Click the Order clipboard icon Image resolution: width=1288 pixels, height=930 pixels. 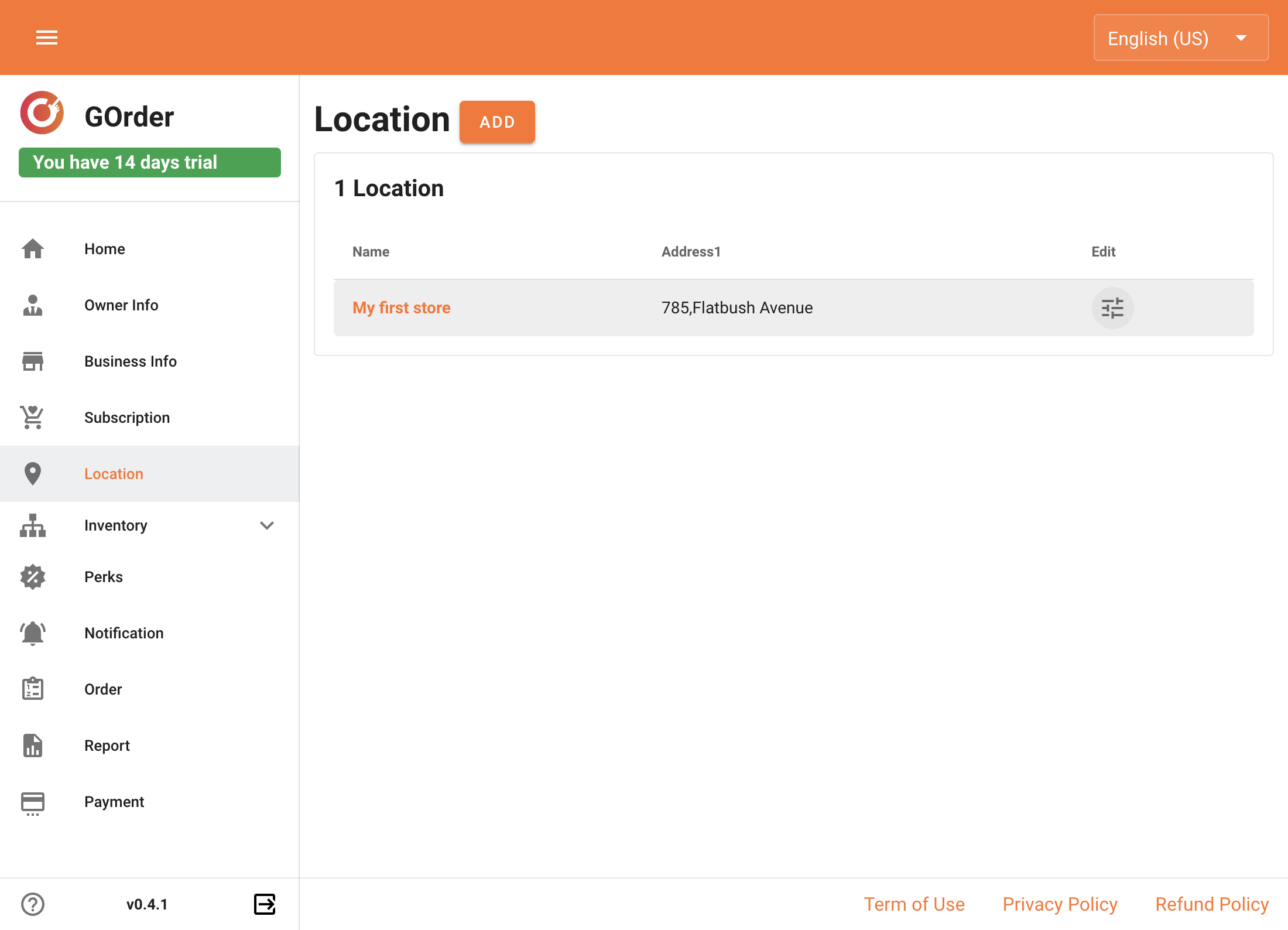33,689
